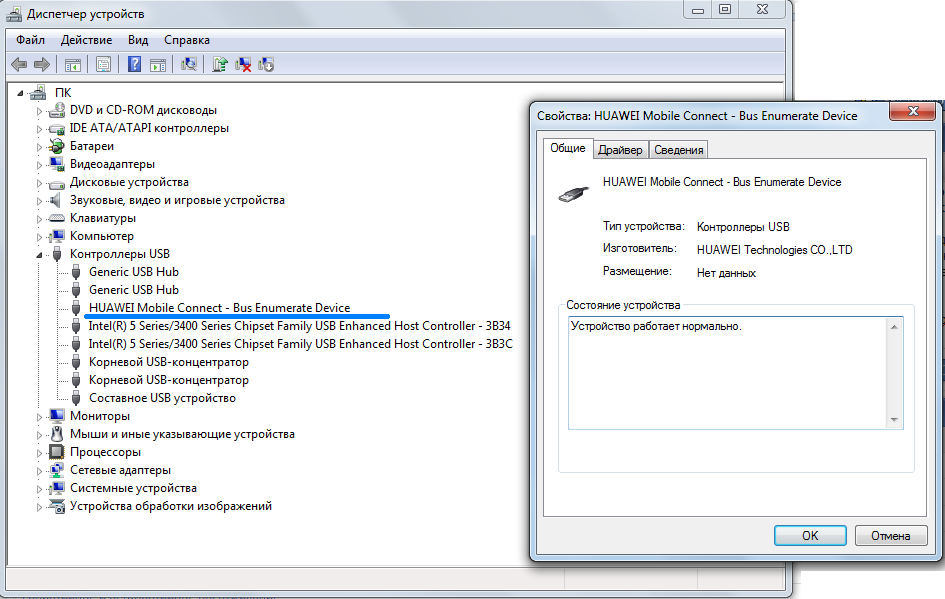Click the speaker icon beside Звуковые, видео и игровые устройства
The height and width of the screenshot is (599, 945).
[x=55, y=200]
